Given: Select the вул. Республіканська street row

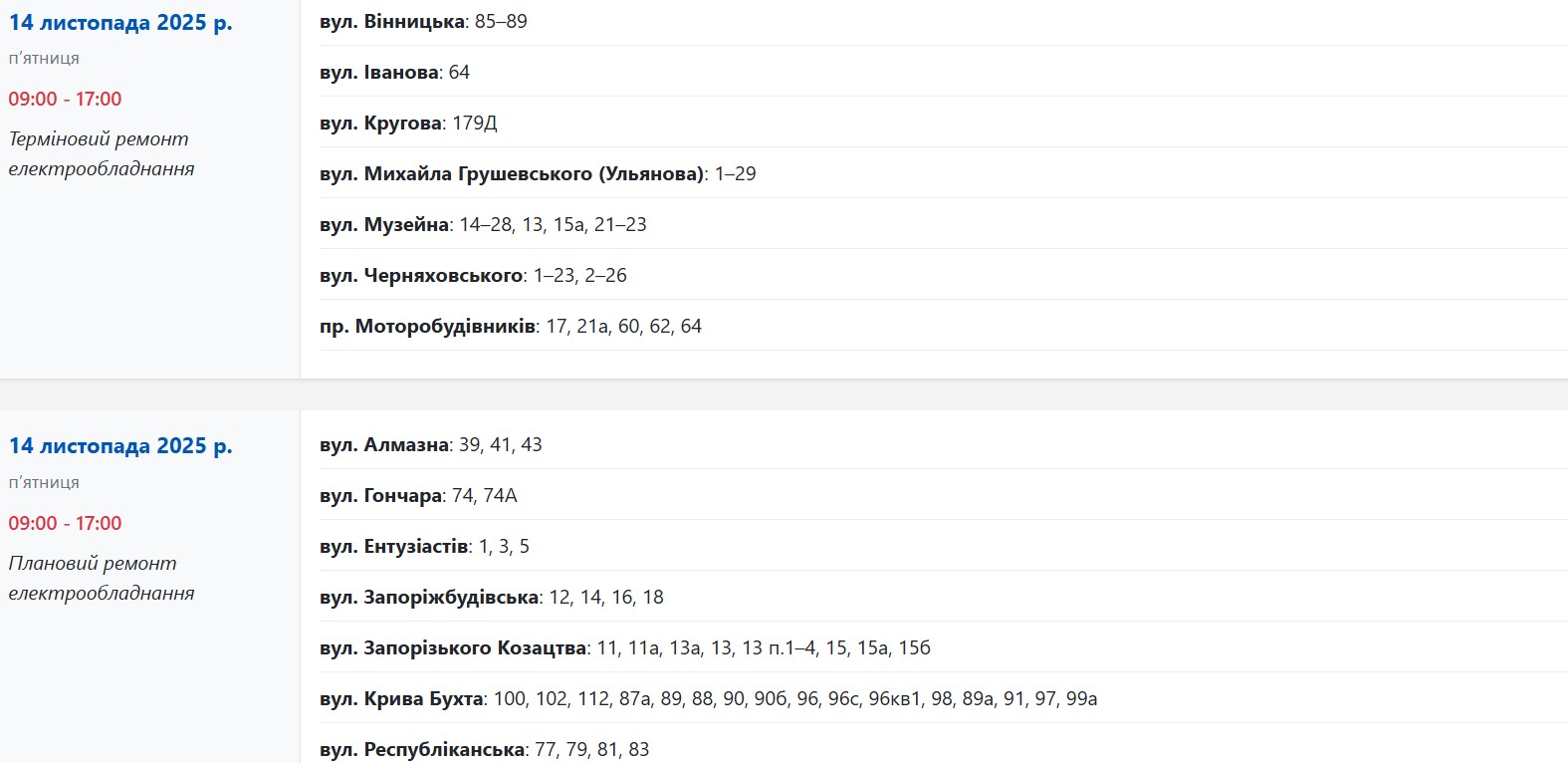Looking at the screenshot, I should 484,749.
